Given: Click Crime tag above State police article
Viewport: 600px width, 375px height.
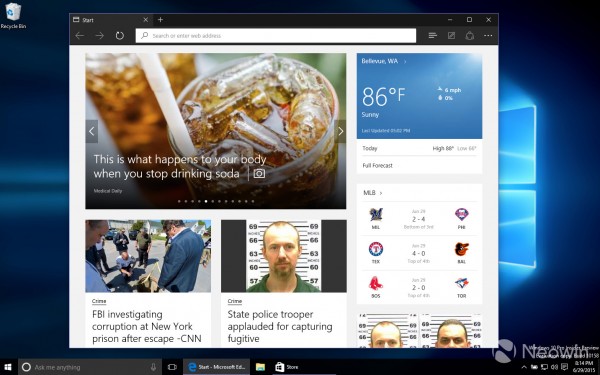Looking at the screenshot, I should coord(235,301).
